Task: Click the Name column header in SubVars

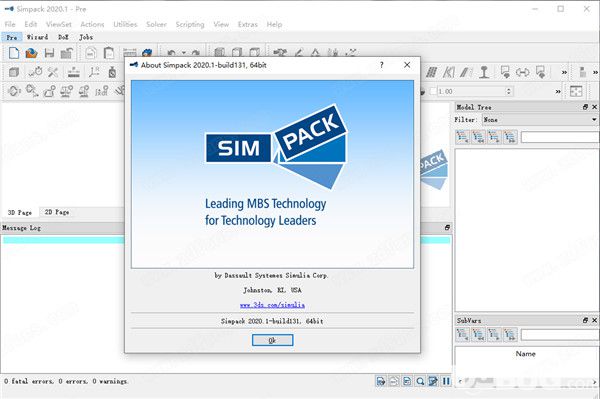Action: click(x=525, y=354)
